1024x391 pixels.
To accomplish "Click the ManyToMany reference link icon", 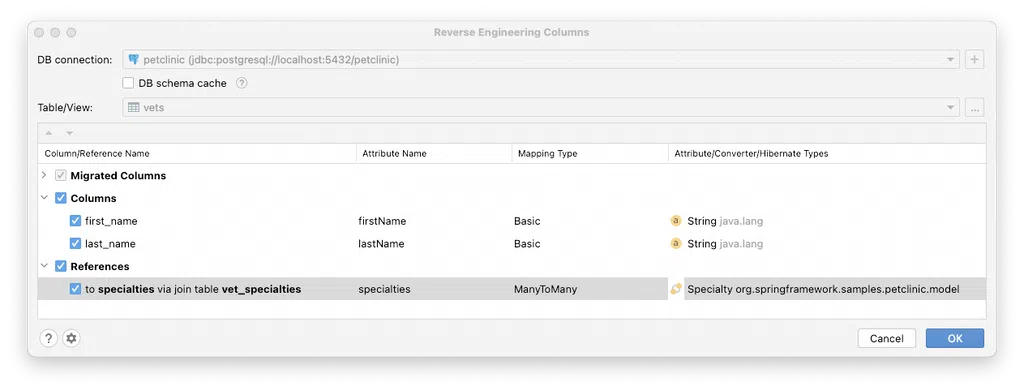I will [x=676, y=289].
